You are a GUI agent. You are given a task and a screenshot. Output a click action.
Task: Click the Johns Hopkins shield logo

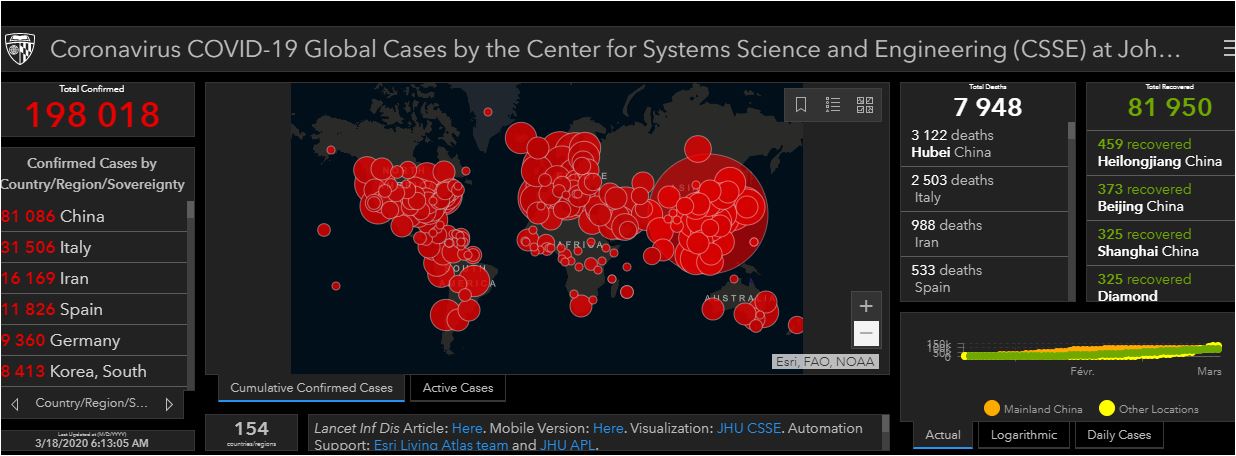[19, 49]
